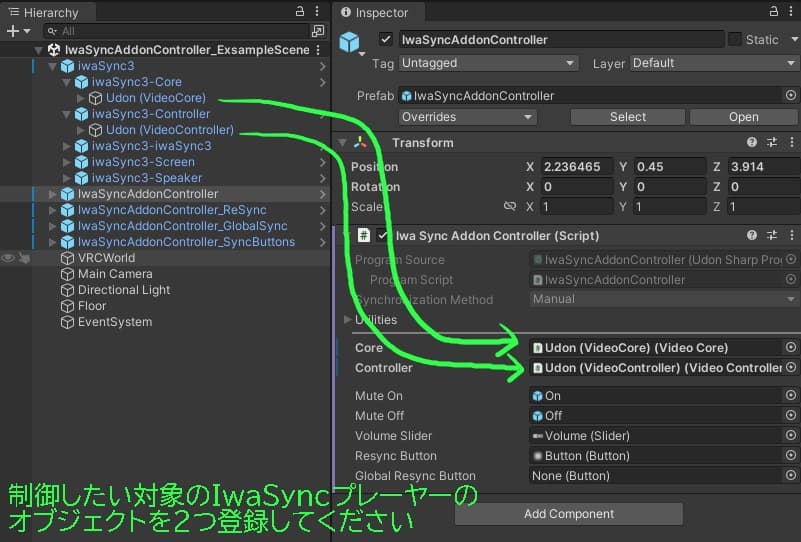Click the object picker for Core field
This screenshot has width=801, height=542.
[x=790, y=348]
